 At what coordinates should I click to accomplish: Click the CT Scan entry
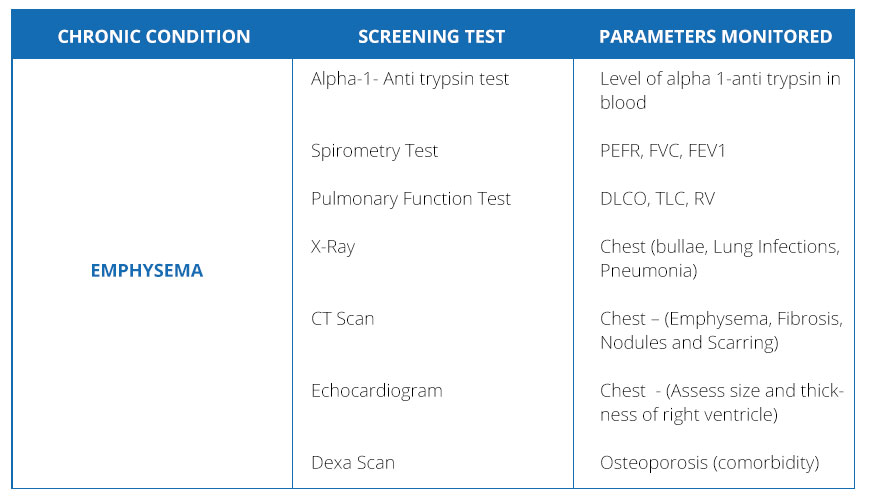pos(342,319)
